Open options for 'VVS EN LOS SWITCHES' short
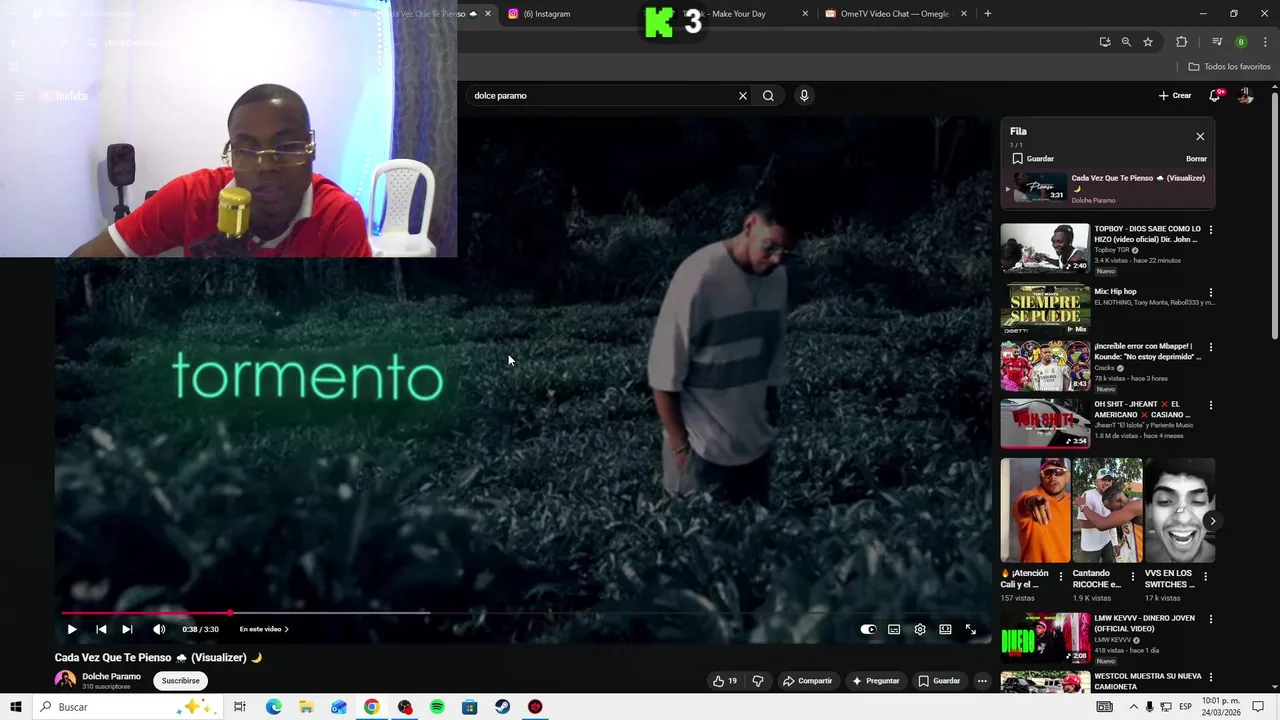 tap(1206, 577)
